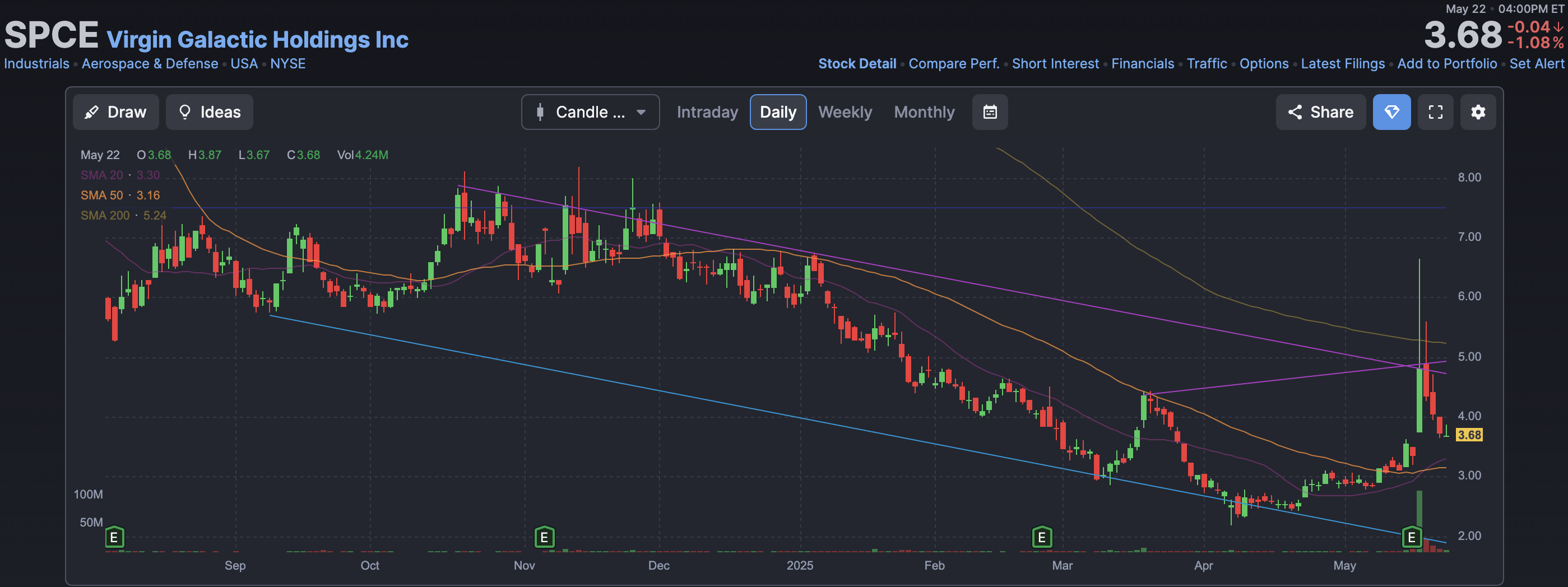Open chart settings gear icon
This screenshot has width=1568, height=587.
pyautogui.click(x=1478, y=112)
